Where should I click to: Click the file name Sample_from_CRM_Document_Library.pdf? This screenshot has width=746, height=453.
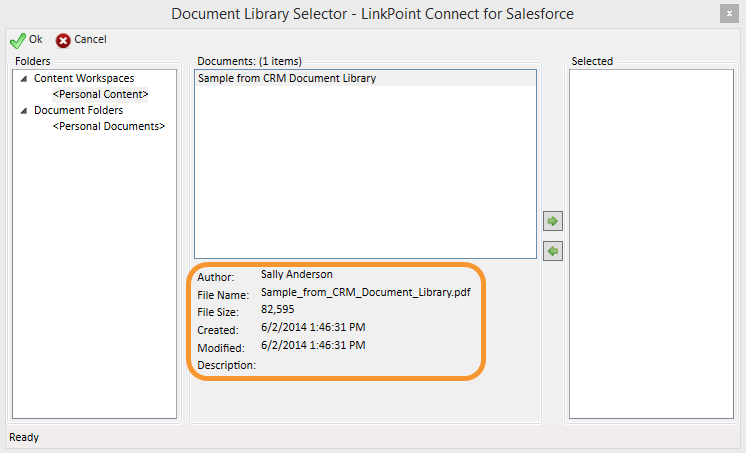[365, 292]
